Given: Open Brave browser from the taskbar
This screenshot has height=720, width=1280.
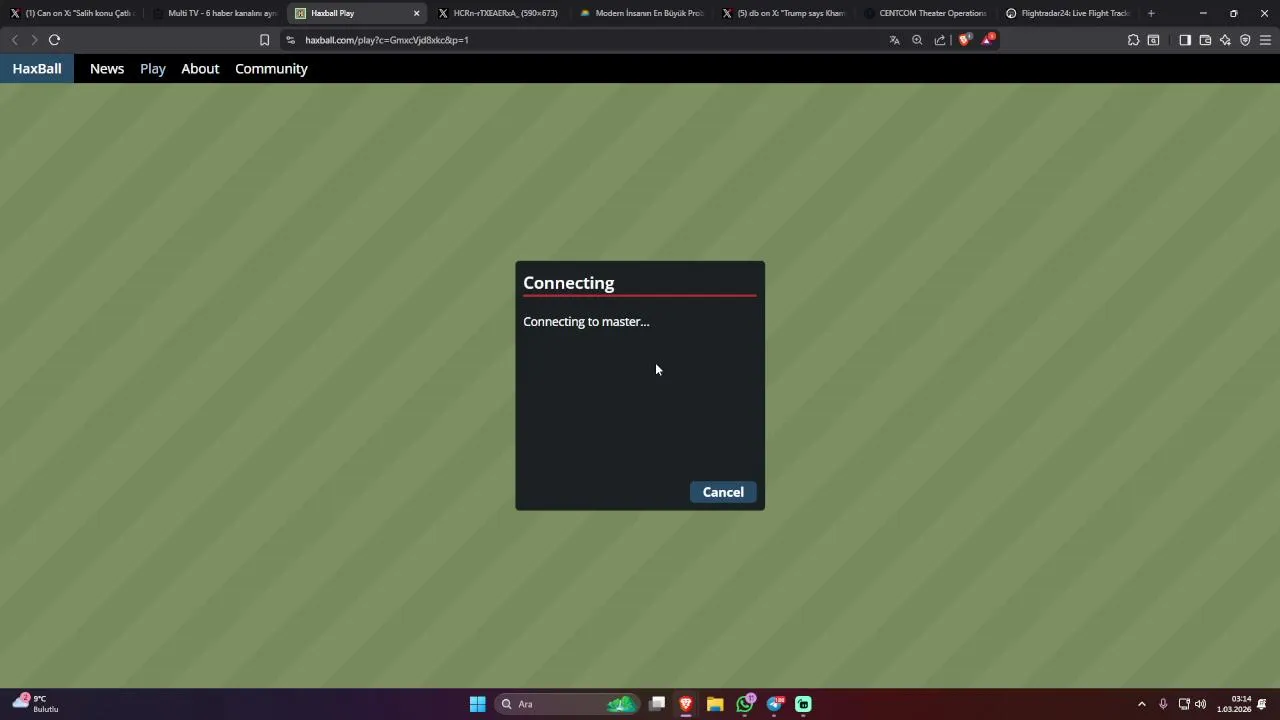Looking at the screenshot, I should point(686,704).
